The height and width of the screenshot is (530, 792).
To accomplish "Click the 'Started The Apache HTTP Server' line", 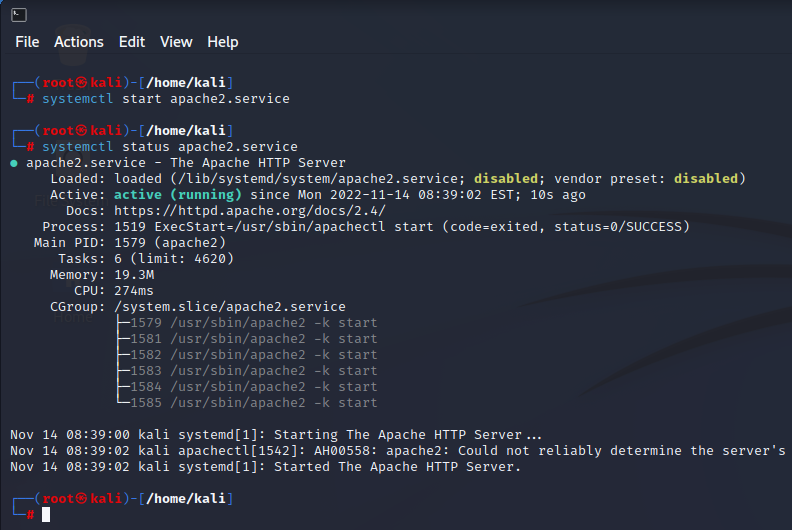I will 265,467.
